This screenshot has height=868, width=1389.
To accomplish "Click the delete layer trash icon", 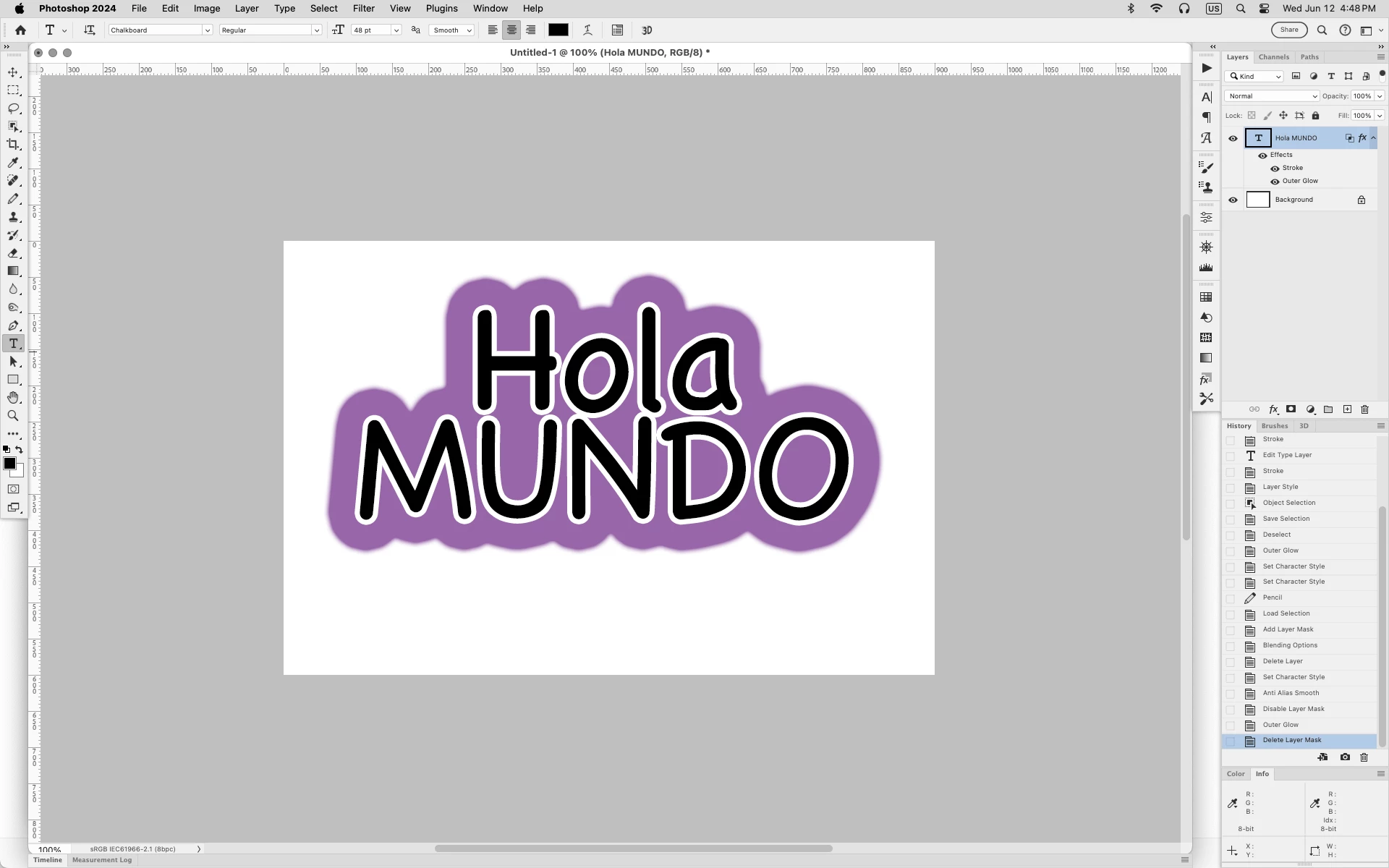I will (1364, 409).
